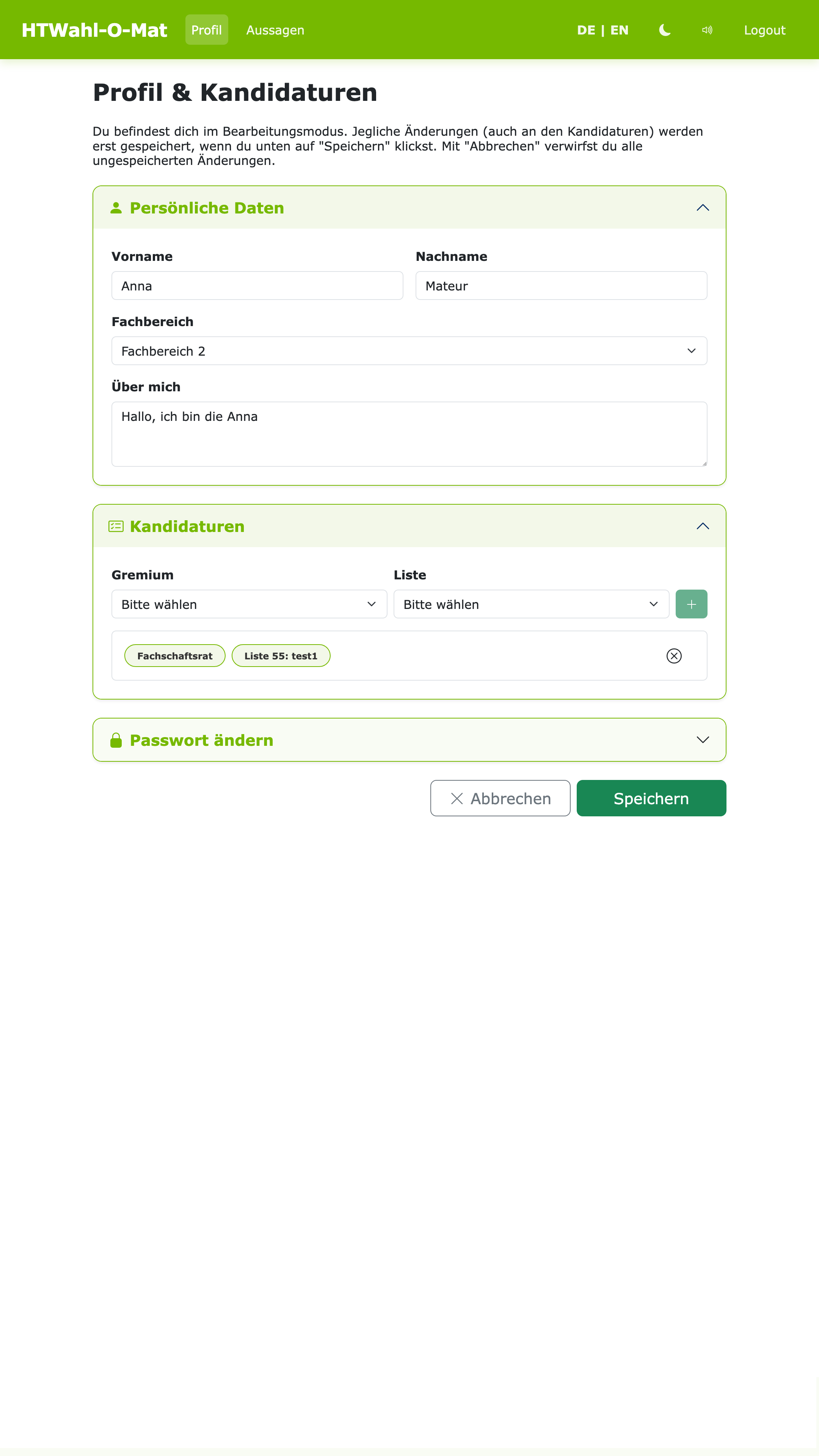Select the Profil tab
The image size is (819, 1456).
point(206,30)
